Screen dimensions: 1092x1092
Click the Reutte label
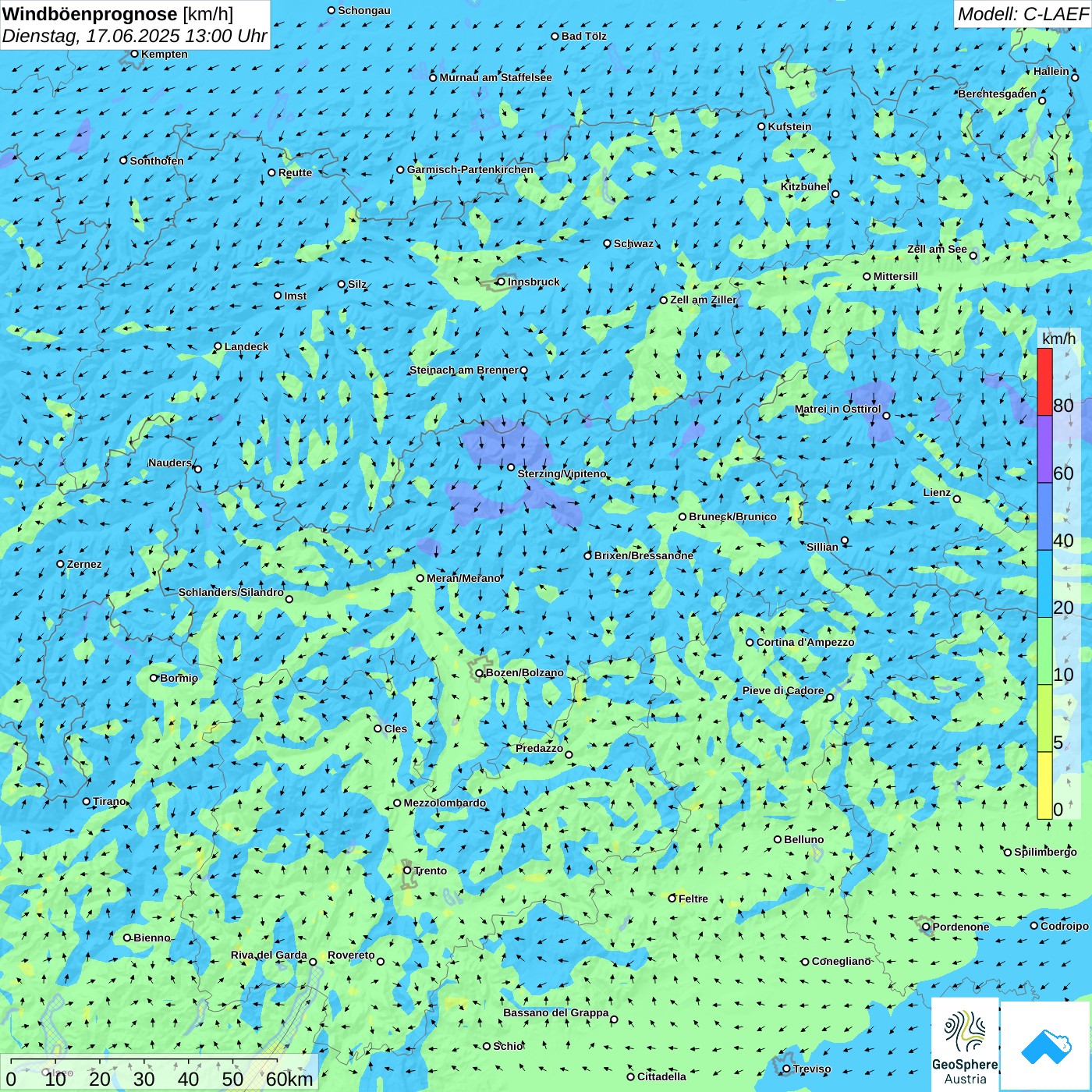tap(295, 172)
